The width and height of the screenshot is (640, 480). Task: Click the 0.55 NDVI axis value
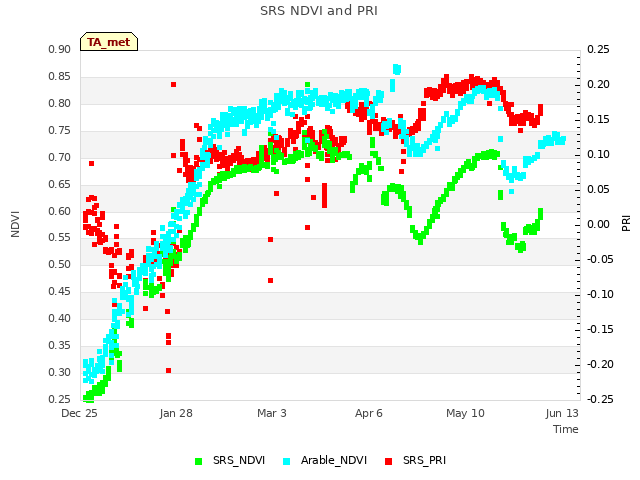pos(60,238)
